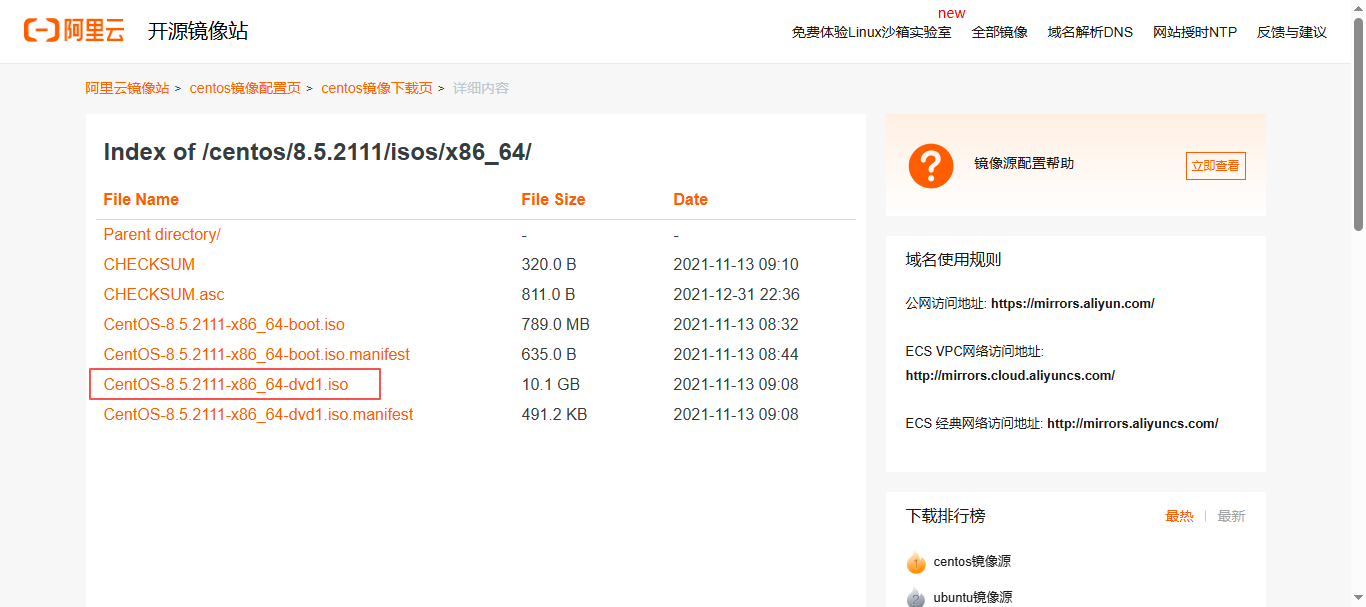Click http://mirrors.cloud.aliyuncs.com/ address text
The width and height of the screenshot is (1366, 607).
pyautogui.click(x=1010, y=375)
